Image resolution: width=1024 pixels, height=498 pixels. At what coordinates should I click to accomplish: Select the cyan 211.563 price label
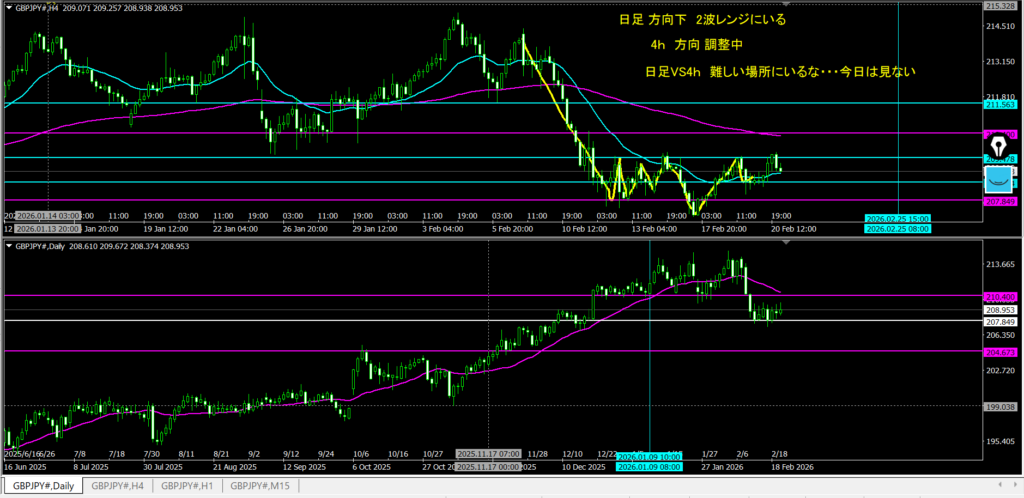[1001, 103]
